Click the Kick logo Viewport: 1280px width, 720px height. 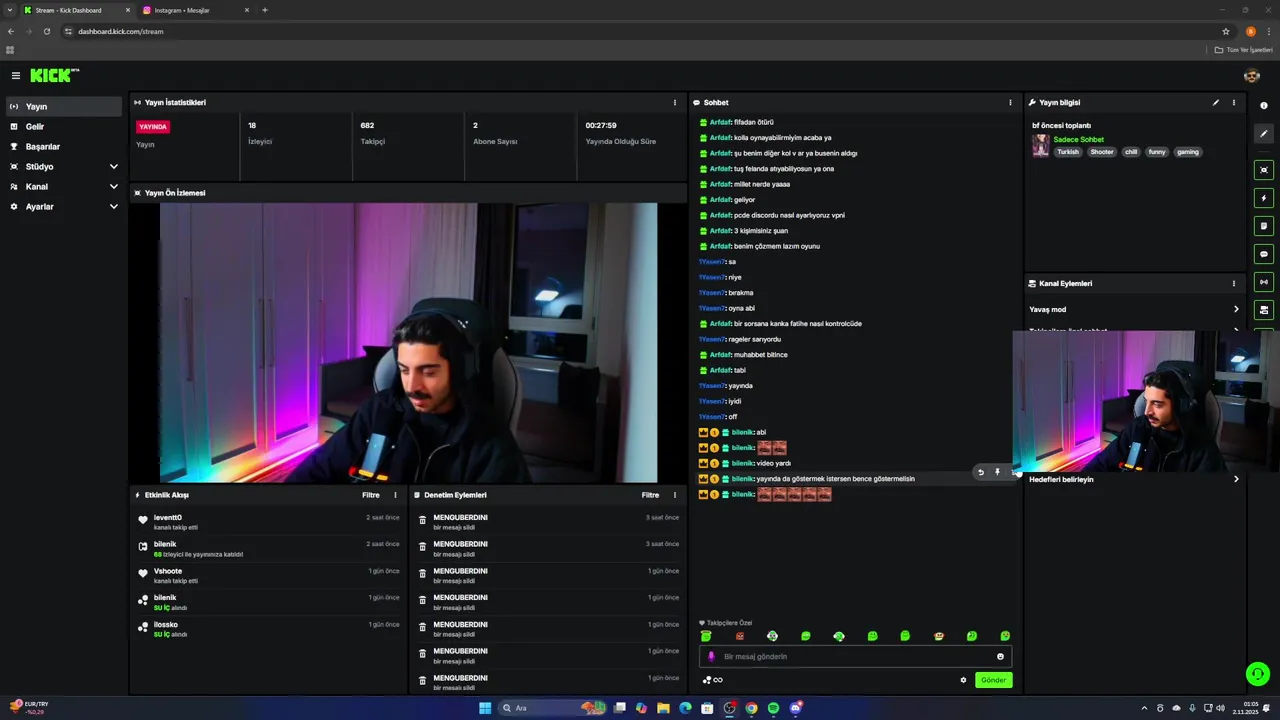click(54, 75)
